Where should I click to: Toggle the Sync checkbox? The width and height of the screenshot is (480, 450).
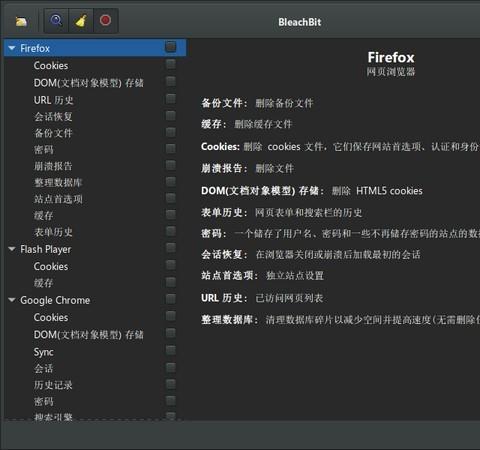tap(171, 350)
